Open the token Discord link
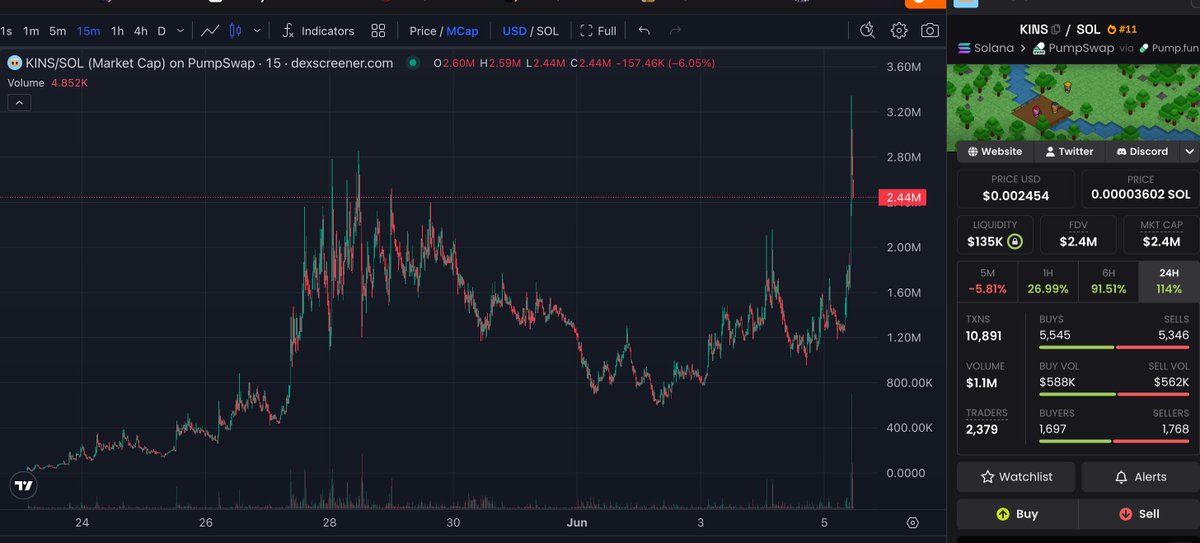The image size is (1200, 543). (x=1141, y=151)
